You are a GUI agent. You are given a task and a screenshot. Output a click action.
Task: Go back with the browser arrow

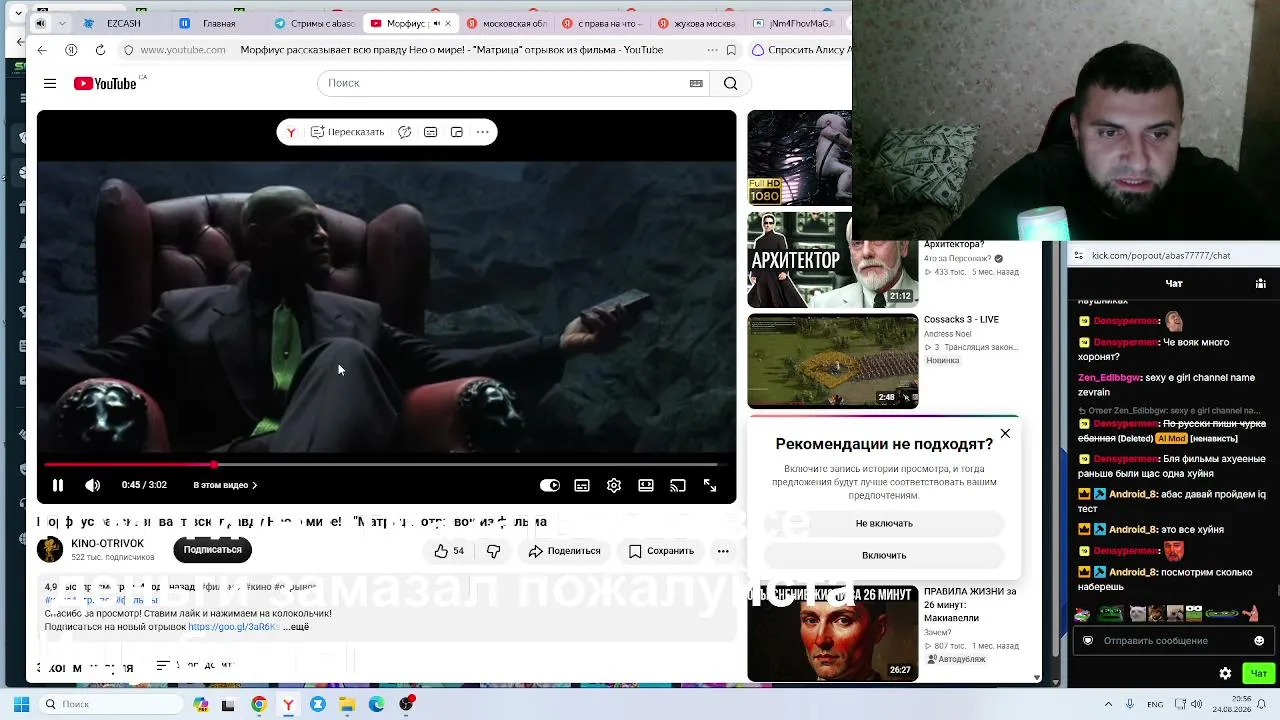[41, 50]
